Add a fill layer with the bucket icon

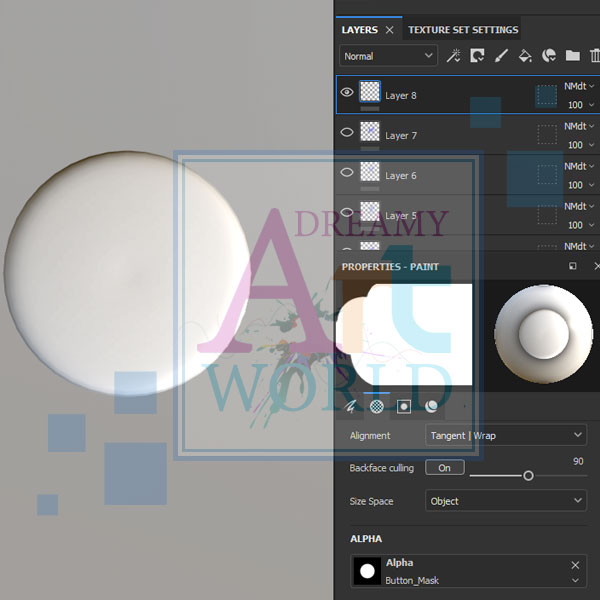coord(525,56)
